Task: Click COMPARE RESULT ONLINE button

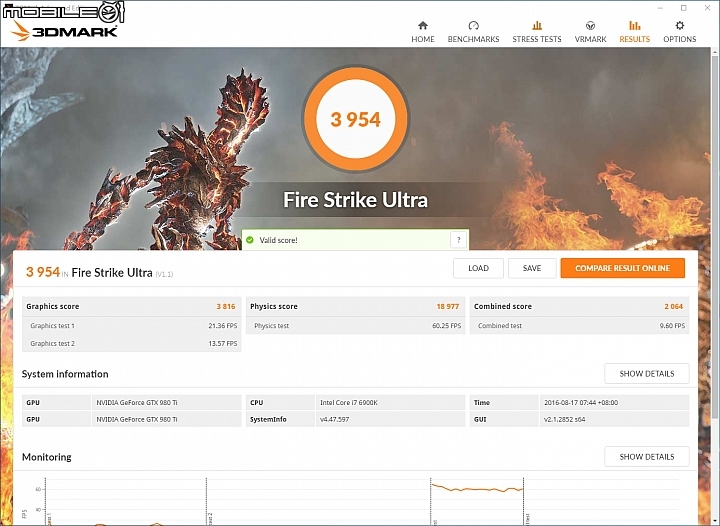Action: coord(622,268)
